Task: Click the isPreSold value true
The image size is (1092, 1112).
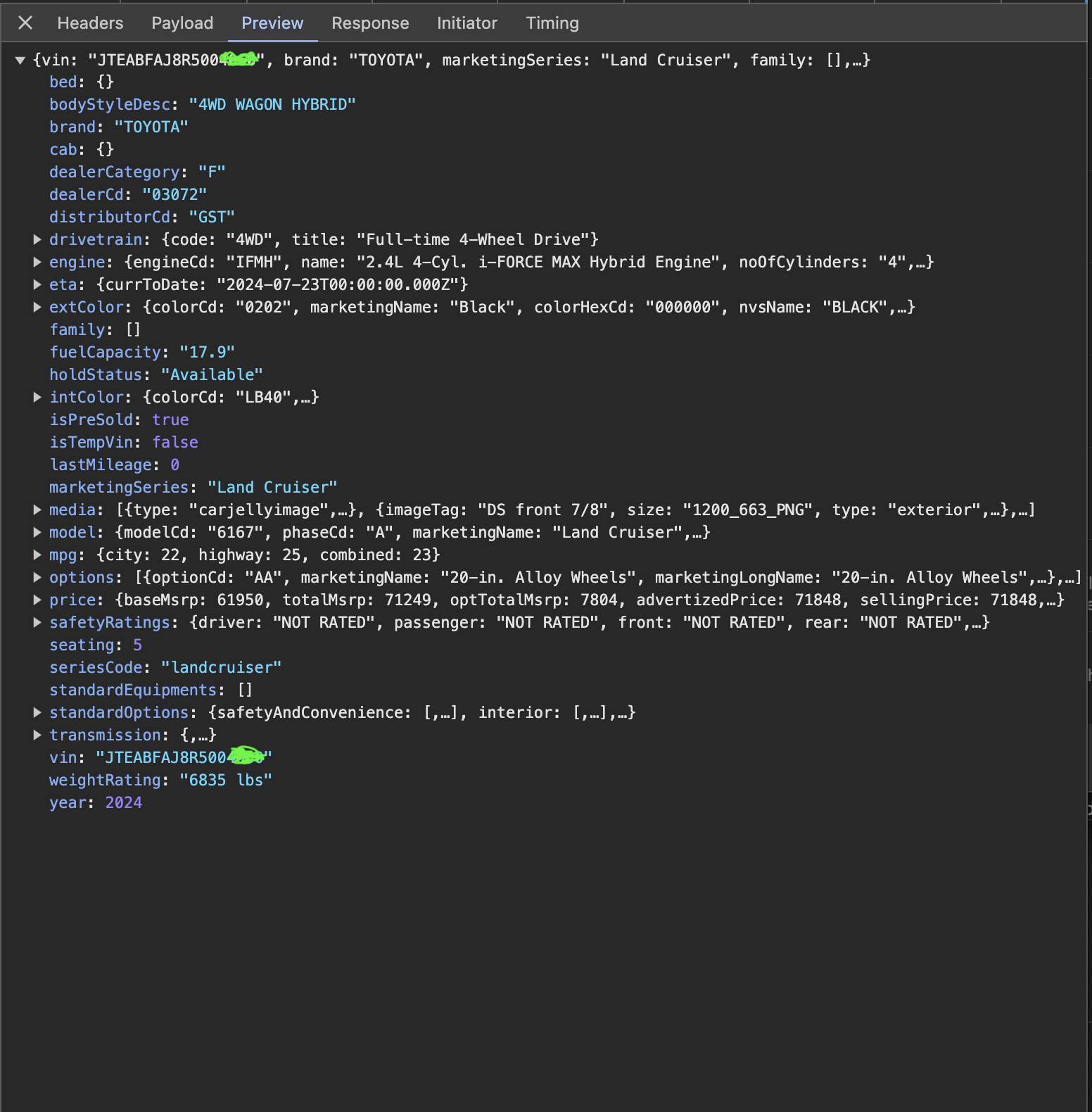Action: [170, 419]
